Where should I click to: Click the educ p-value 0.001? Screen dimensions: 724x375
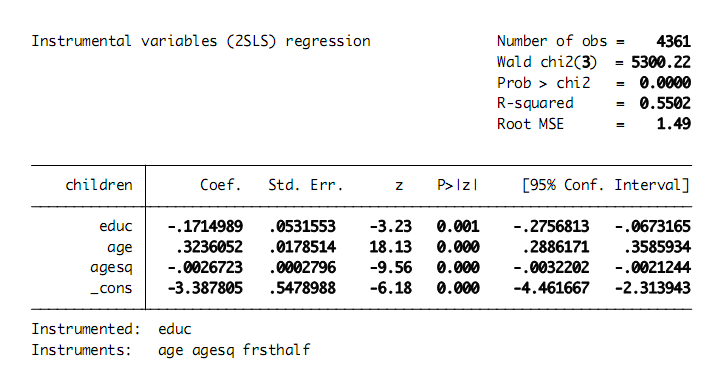(458, 226)
